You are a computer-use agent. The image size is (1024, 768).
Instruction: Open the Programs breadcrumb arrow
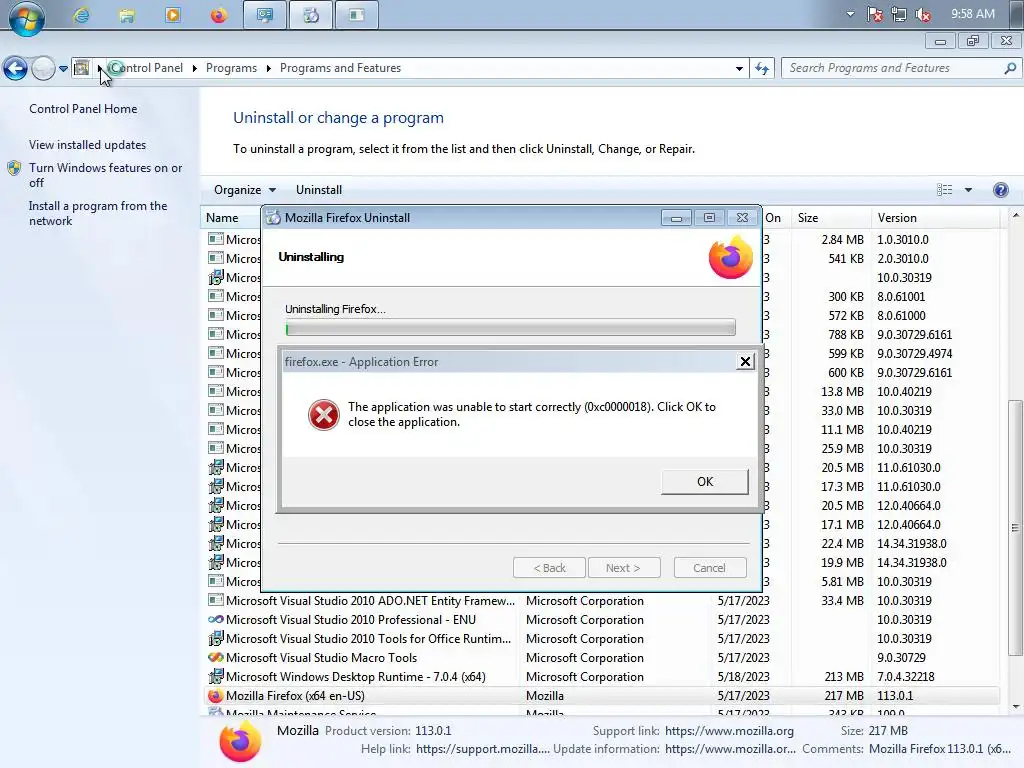[268, 68]
